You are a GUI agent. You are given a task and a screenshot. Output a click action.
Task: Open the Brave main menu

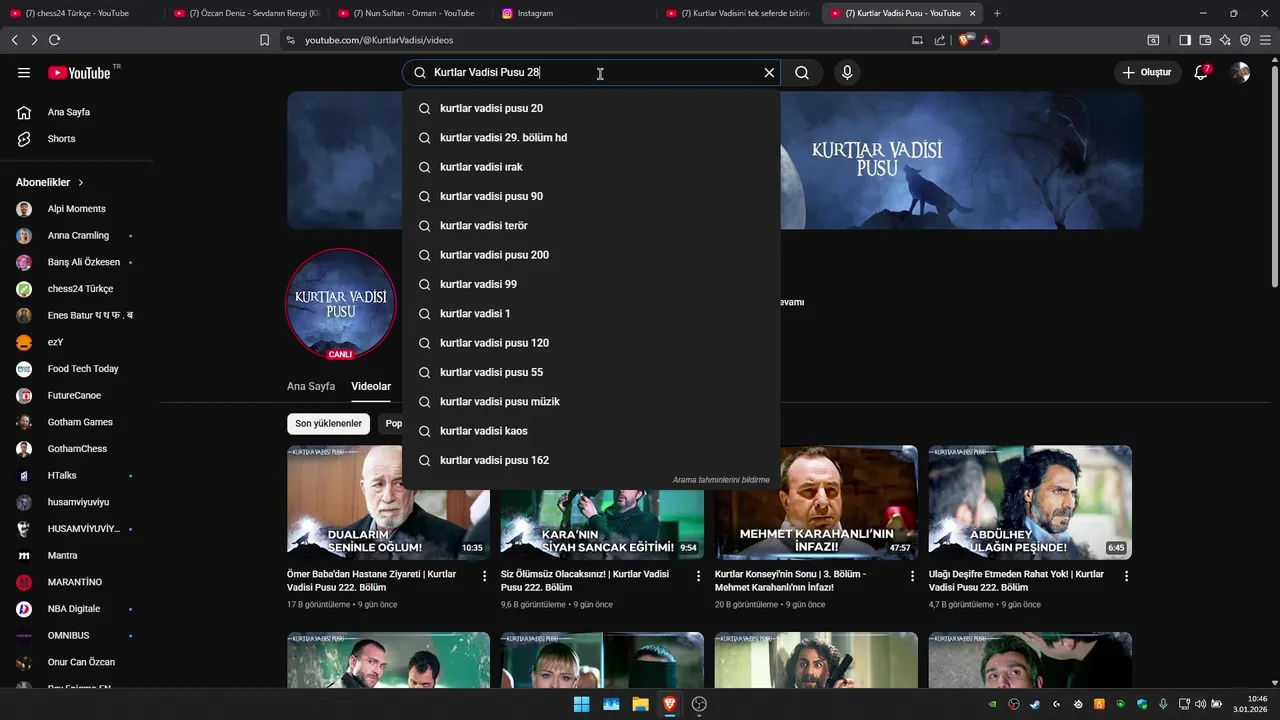(x=1266, y=40)
